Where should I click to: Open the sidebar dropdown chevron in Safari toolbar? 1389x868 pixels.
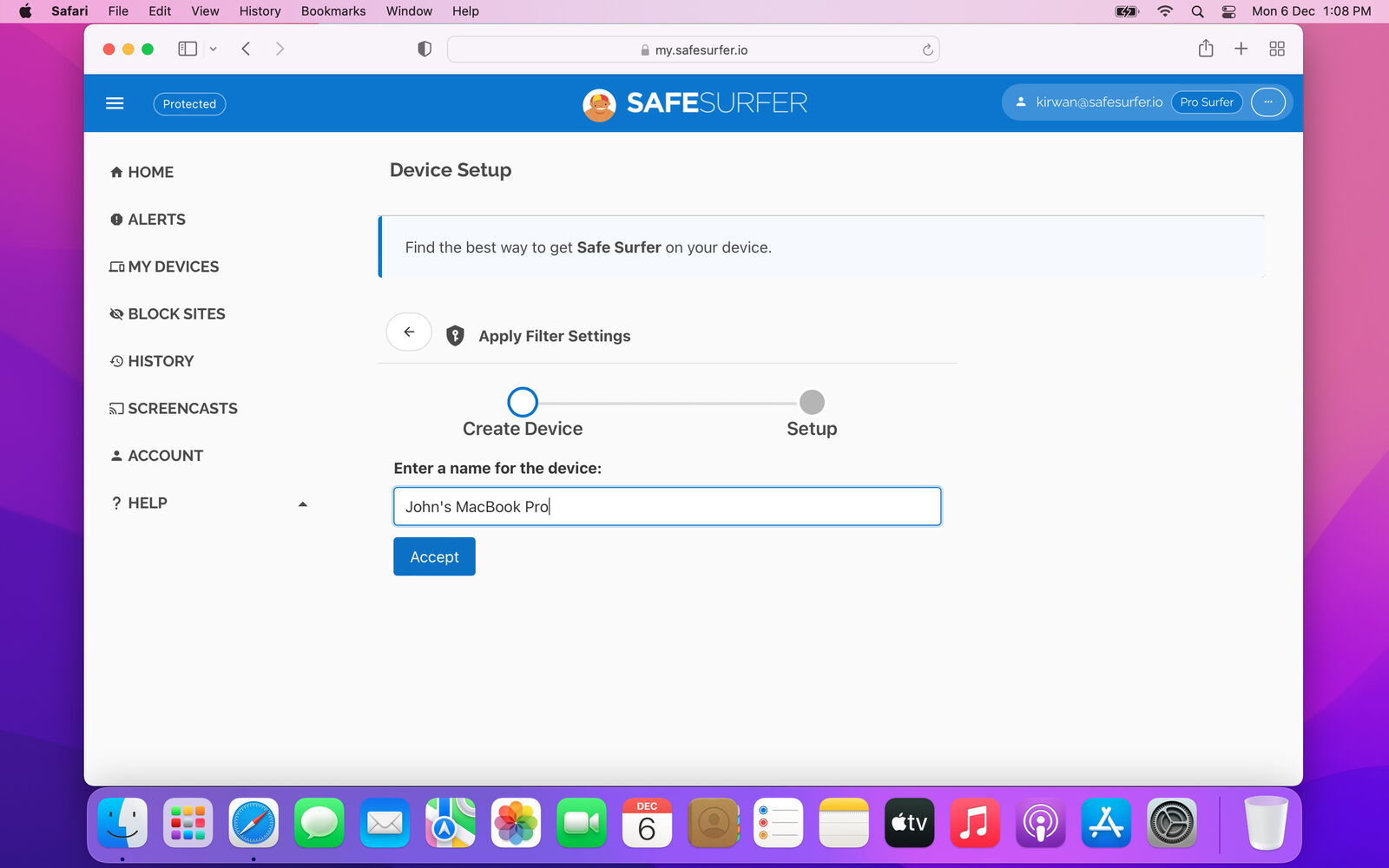coord(213,49)
